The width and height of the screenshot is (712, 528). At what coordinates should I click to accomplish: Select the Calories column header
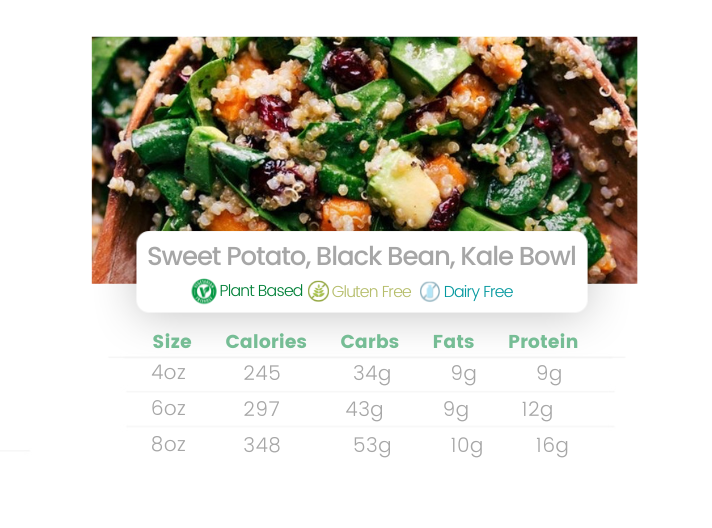pos(266,341)
